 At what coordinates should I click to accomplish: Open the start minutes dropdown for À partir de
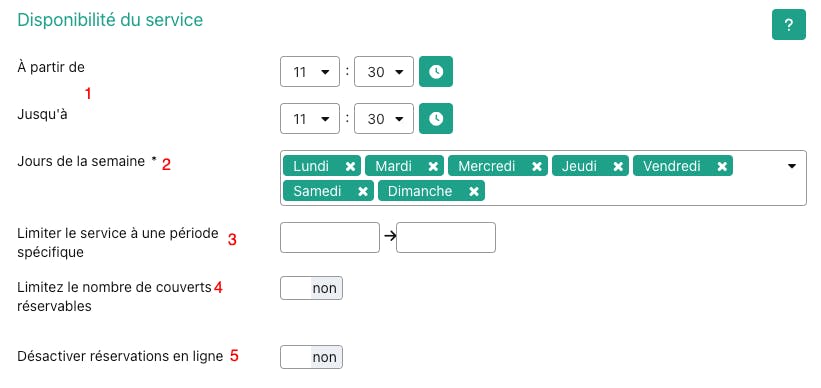[x=384, y=72]
